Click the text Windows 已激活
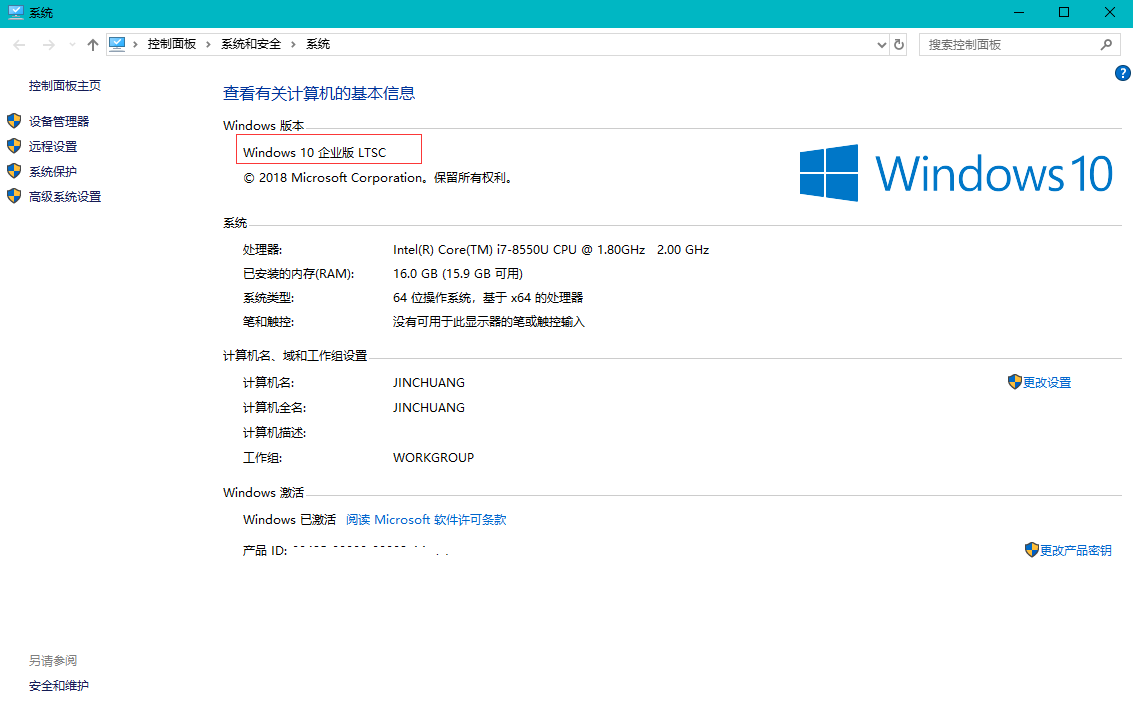1133x712 pixels. pos(289,520)
